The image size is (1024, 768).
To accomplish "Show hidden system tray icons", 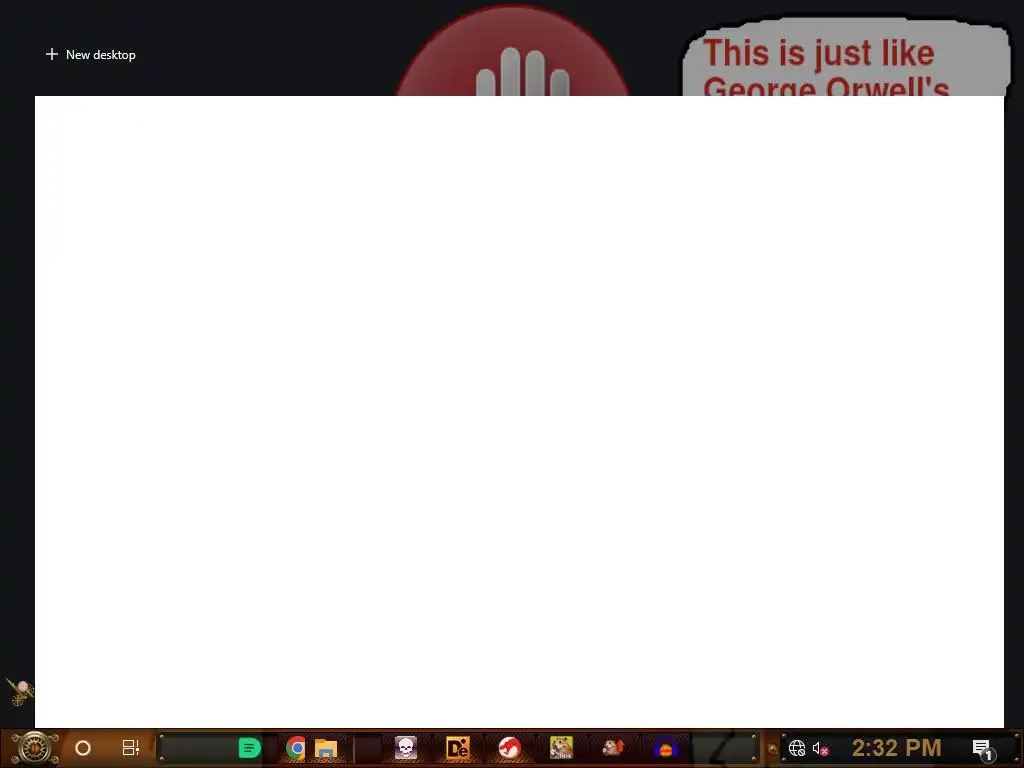I will pos(773,749).
